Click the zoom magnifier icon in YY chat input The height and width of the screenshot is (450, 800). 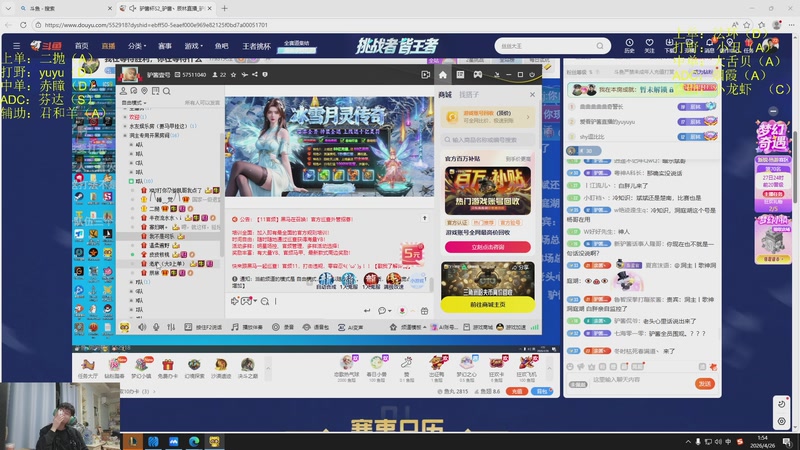[265, 302]
